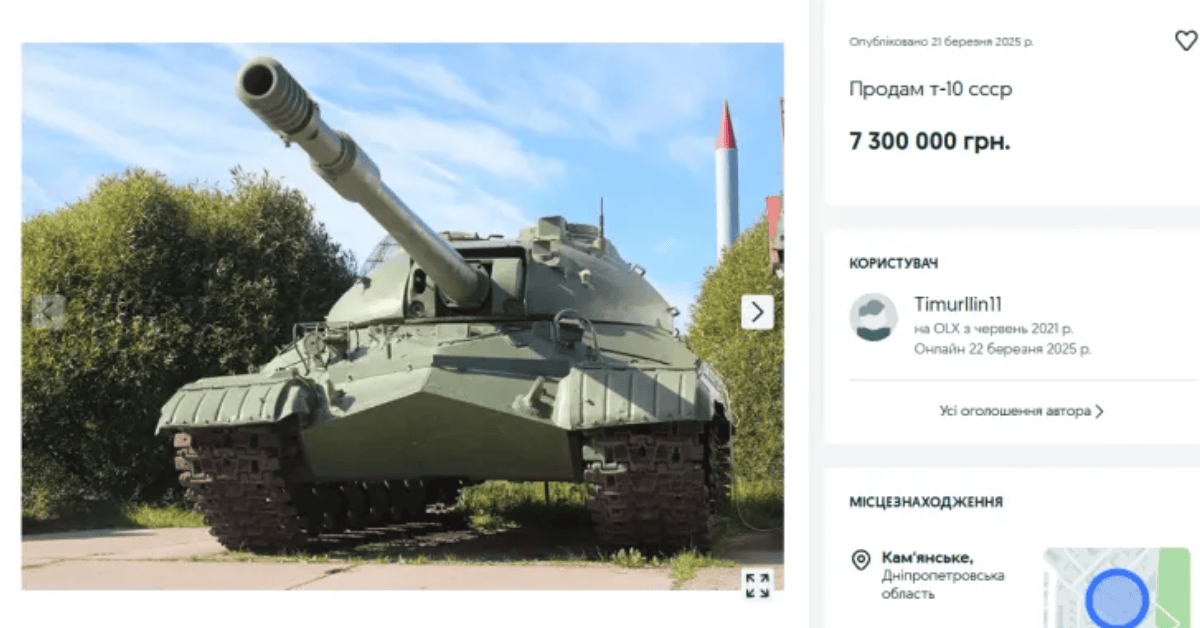Click the Онлайн 22 березня 2025 status
Screen dimensions: 1200x628
tap(1003, 349)
